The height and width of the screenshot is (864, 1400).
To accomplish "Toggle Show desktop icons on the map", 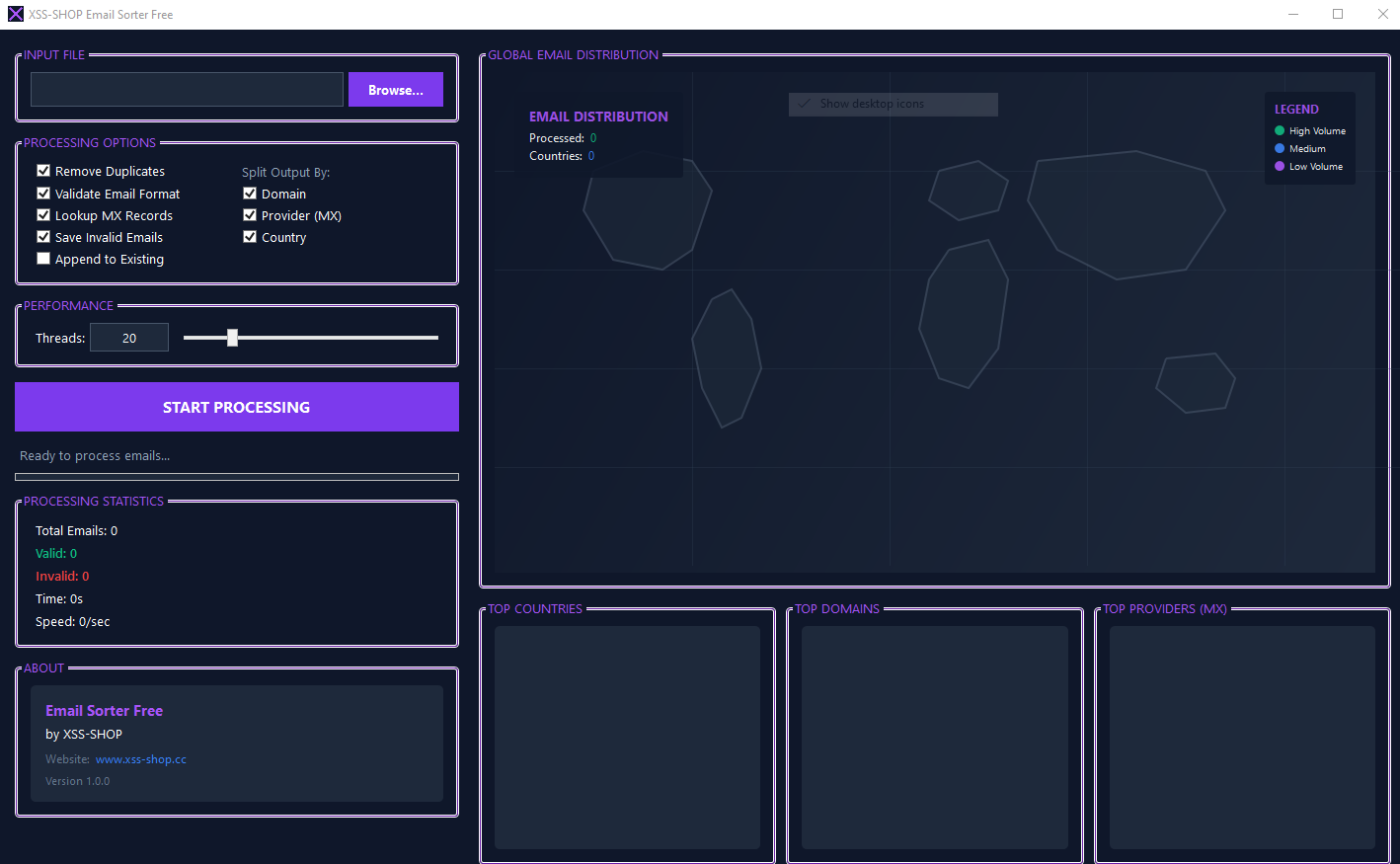I will tap(893, 104).
